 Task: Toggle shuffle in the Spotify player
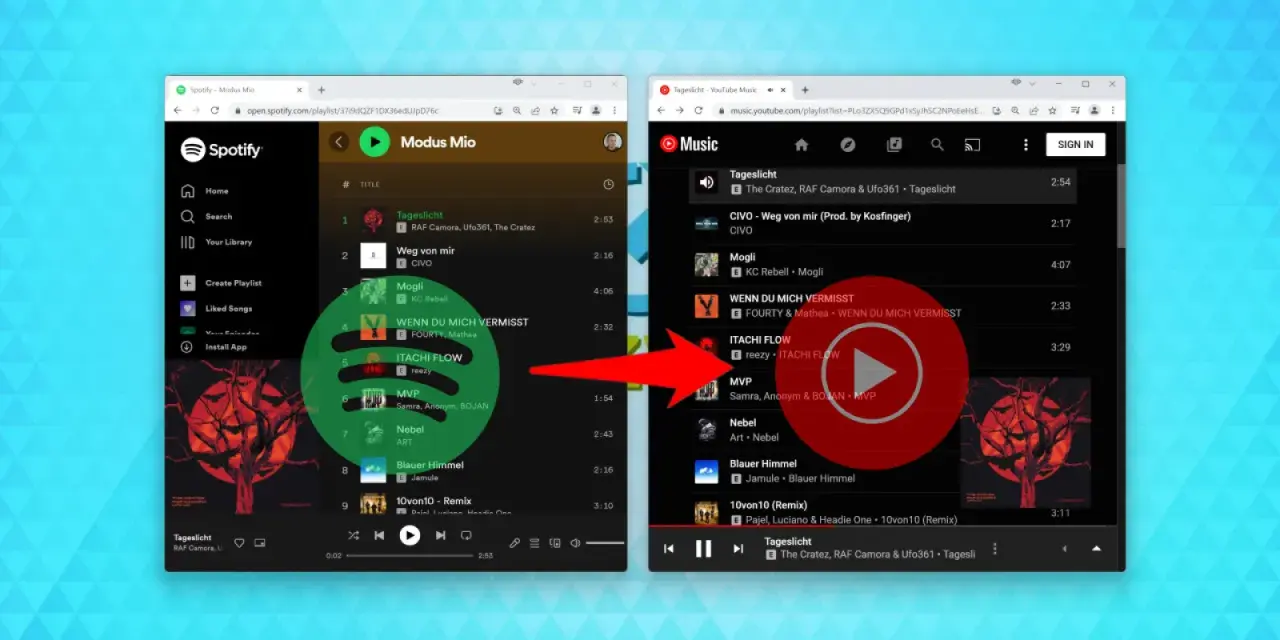coord(353,536)
